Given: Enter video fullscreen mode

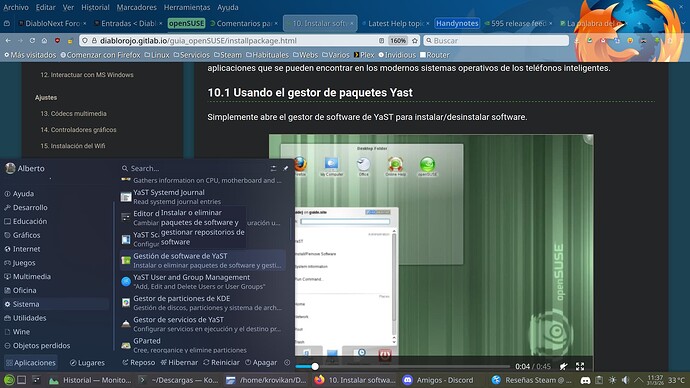Looking at the screenshot, I should pyautogui.click(x=580, y=366).
